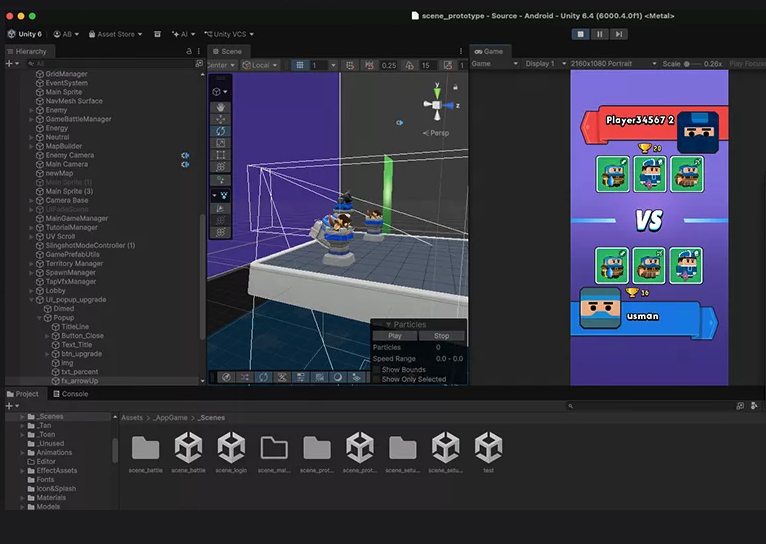
Task: Open the AI dropdown menu
Action: click(183, 34)
